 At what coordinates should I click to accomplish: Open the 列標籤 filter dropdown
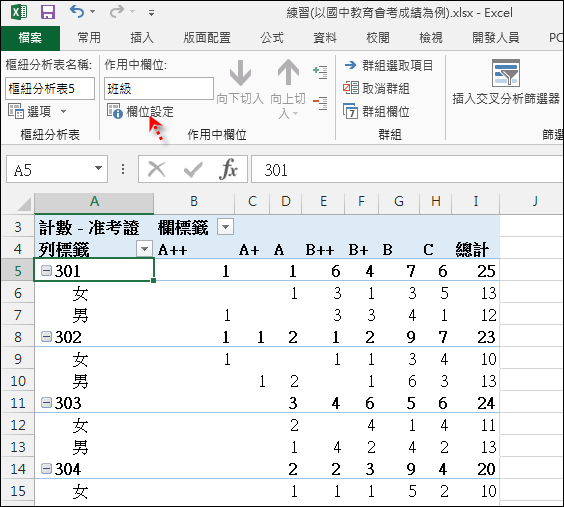[x=145, y=249]
